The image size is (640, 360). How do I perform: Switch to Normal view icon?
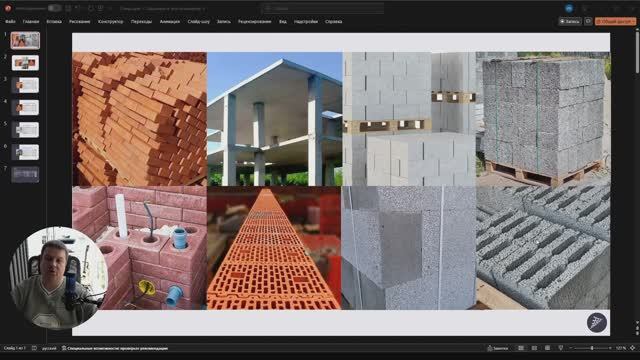[x=521, y=348]
